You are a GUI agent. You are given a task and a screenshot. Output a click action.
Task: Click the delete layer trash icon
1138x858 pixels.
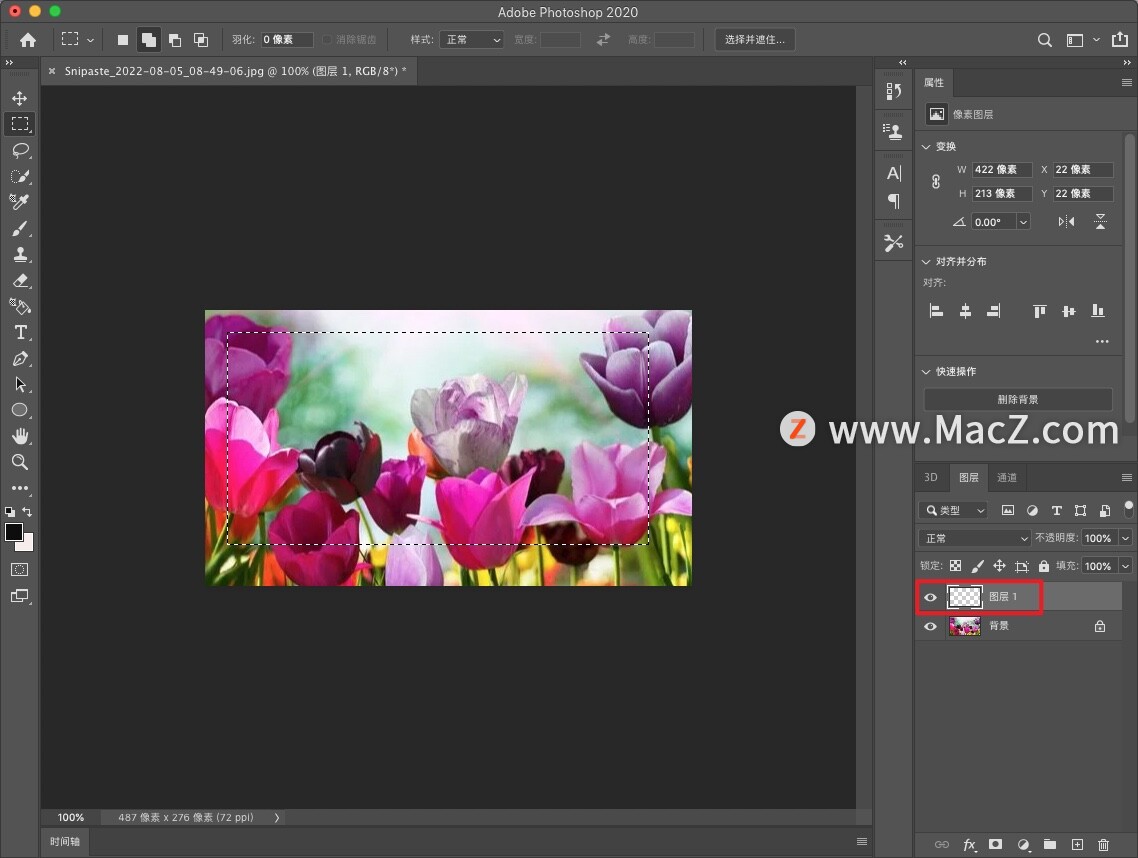tap(1103, 844)
